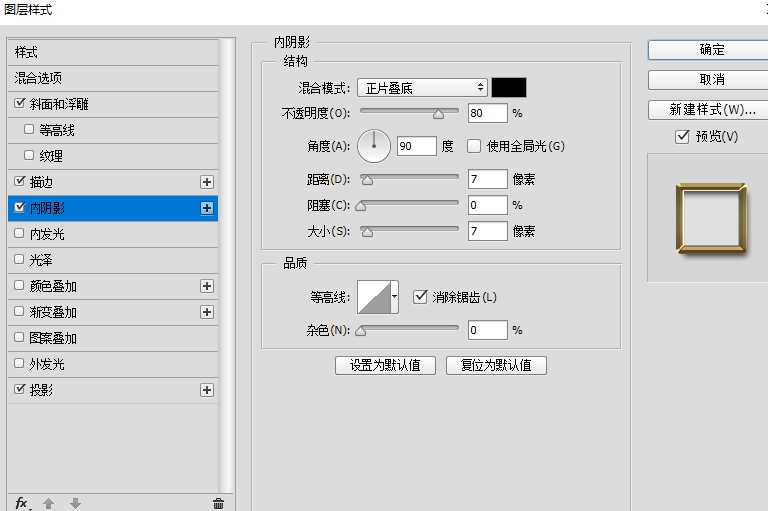The image size is (768, 511).
Task: Enable the 内发光 checkbox
Action: pos(19,233)
